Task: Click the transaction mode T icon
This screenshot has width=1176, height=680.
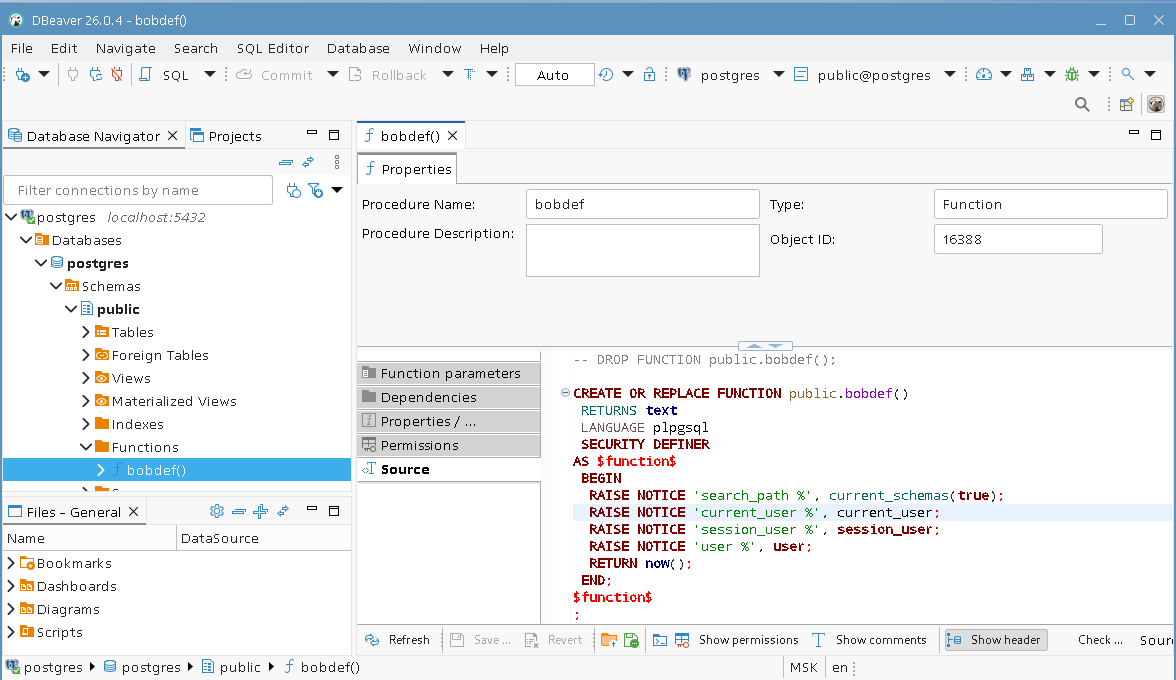Action: point(470,75)
